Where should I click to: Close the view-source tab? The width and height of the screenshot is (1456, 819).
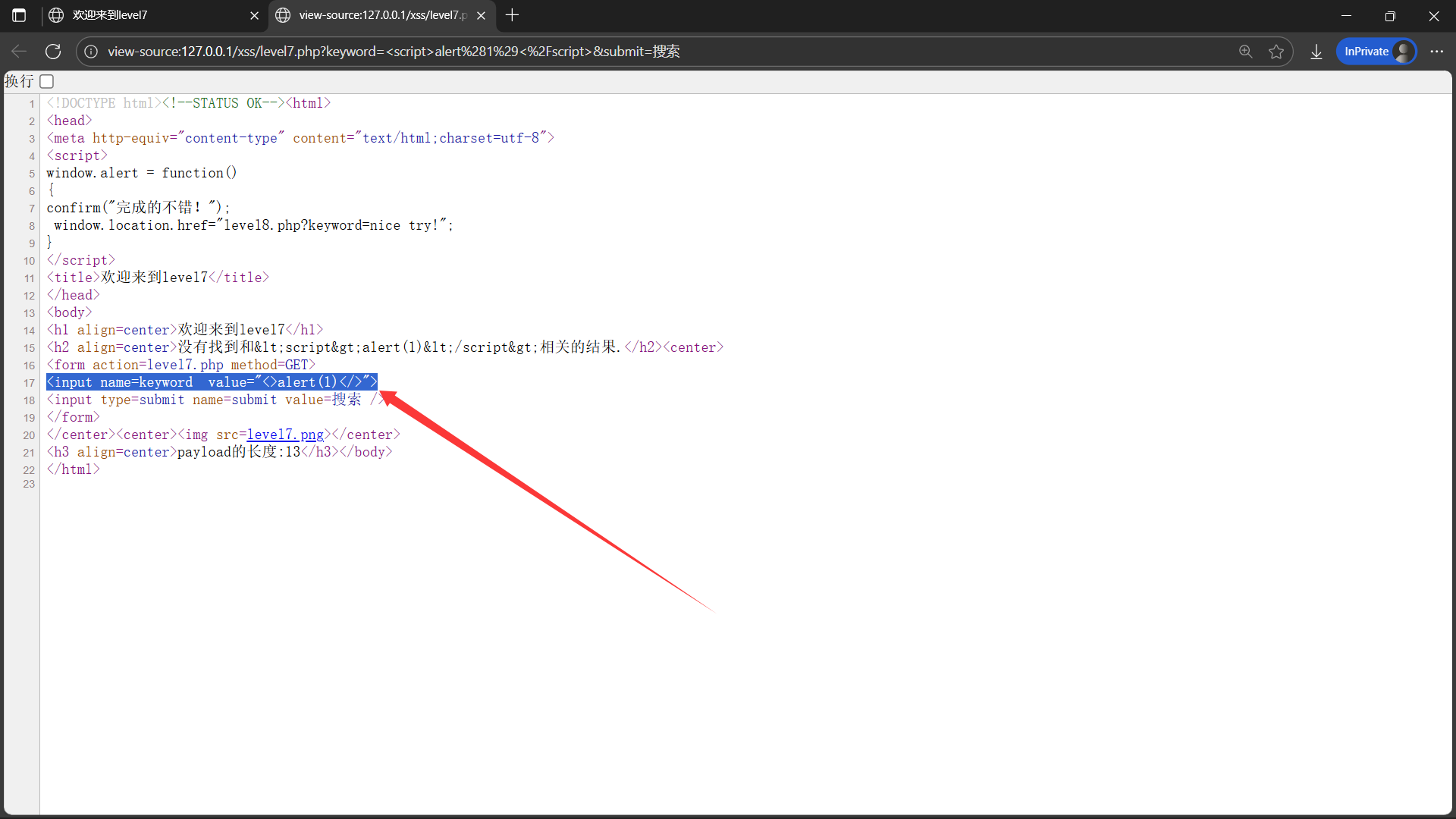[481, 15]
